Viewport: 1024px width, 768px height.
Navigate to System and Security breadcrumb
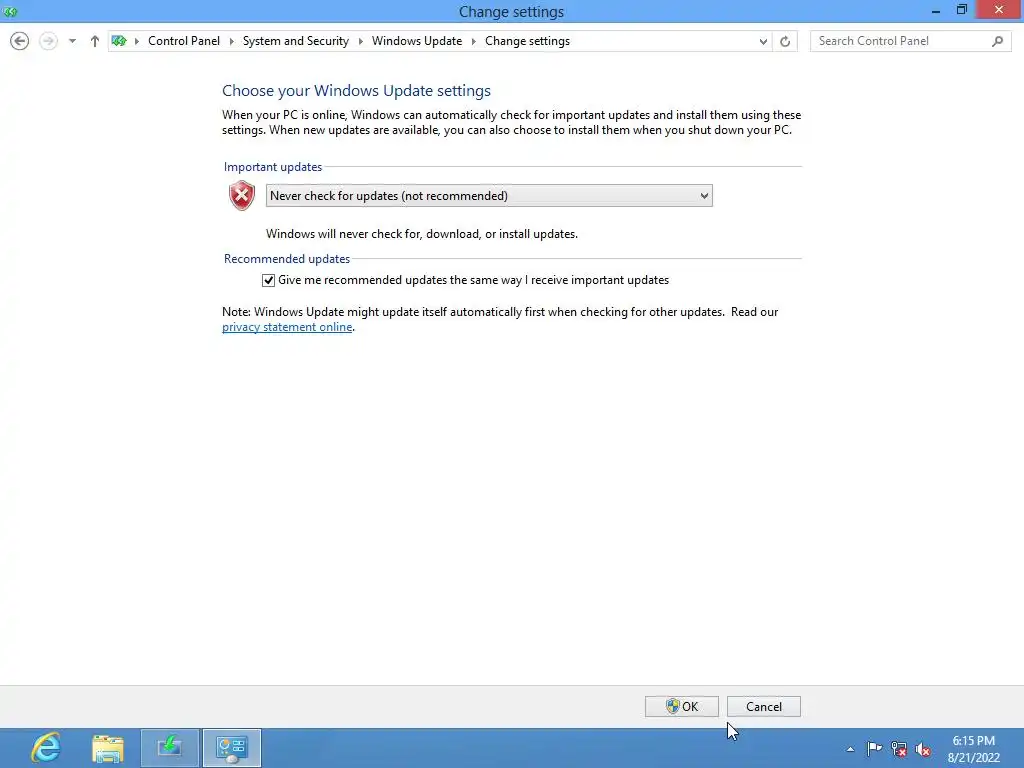(296, 41)
